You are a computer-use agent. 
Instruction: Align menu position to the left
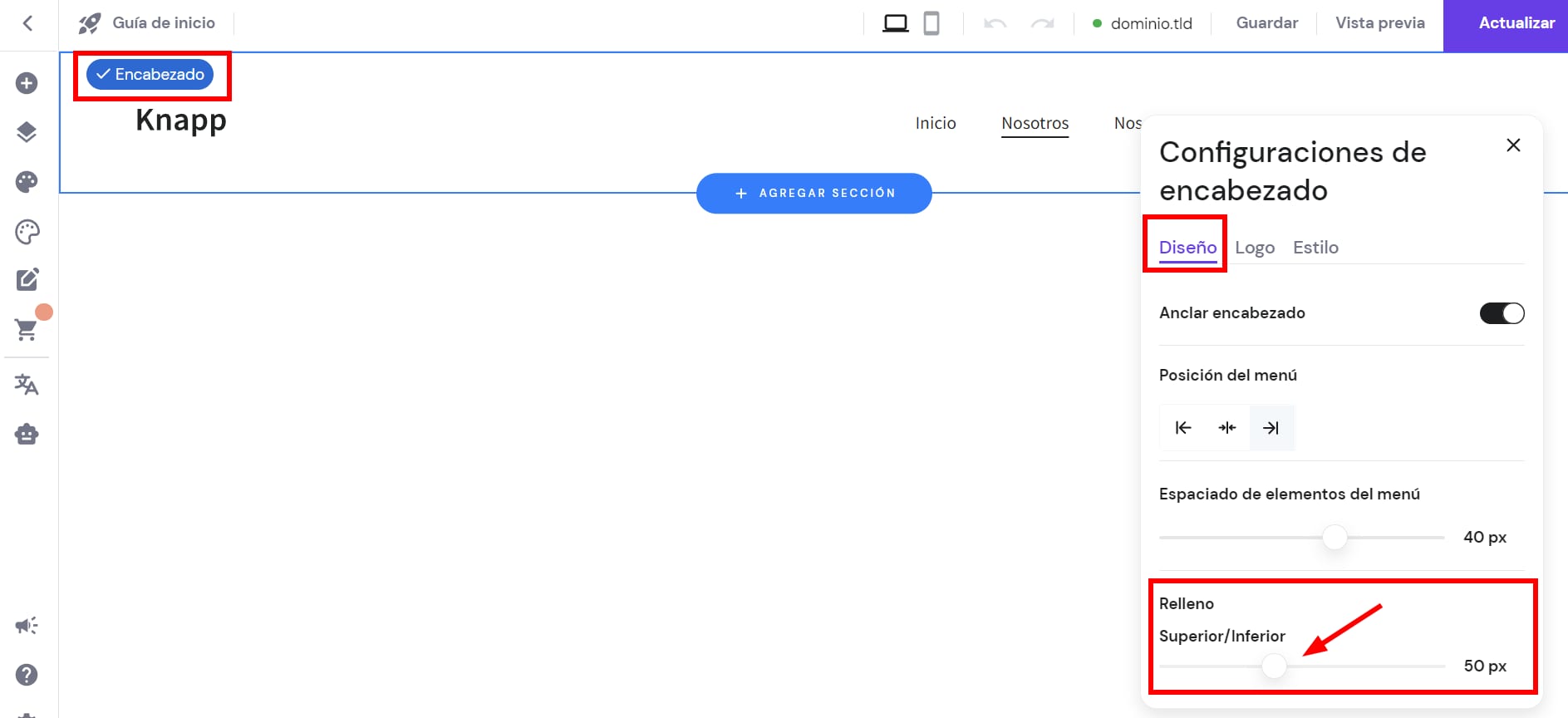(x=1183, y=428)
